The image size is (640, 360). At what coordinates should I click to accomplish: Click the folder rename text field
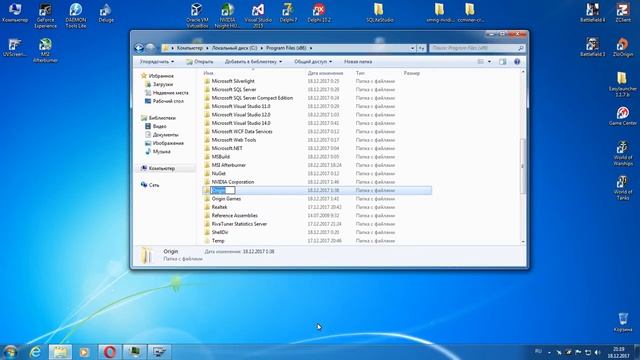click(x=222, y=190)
